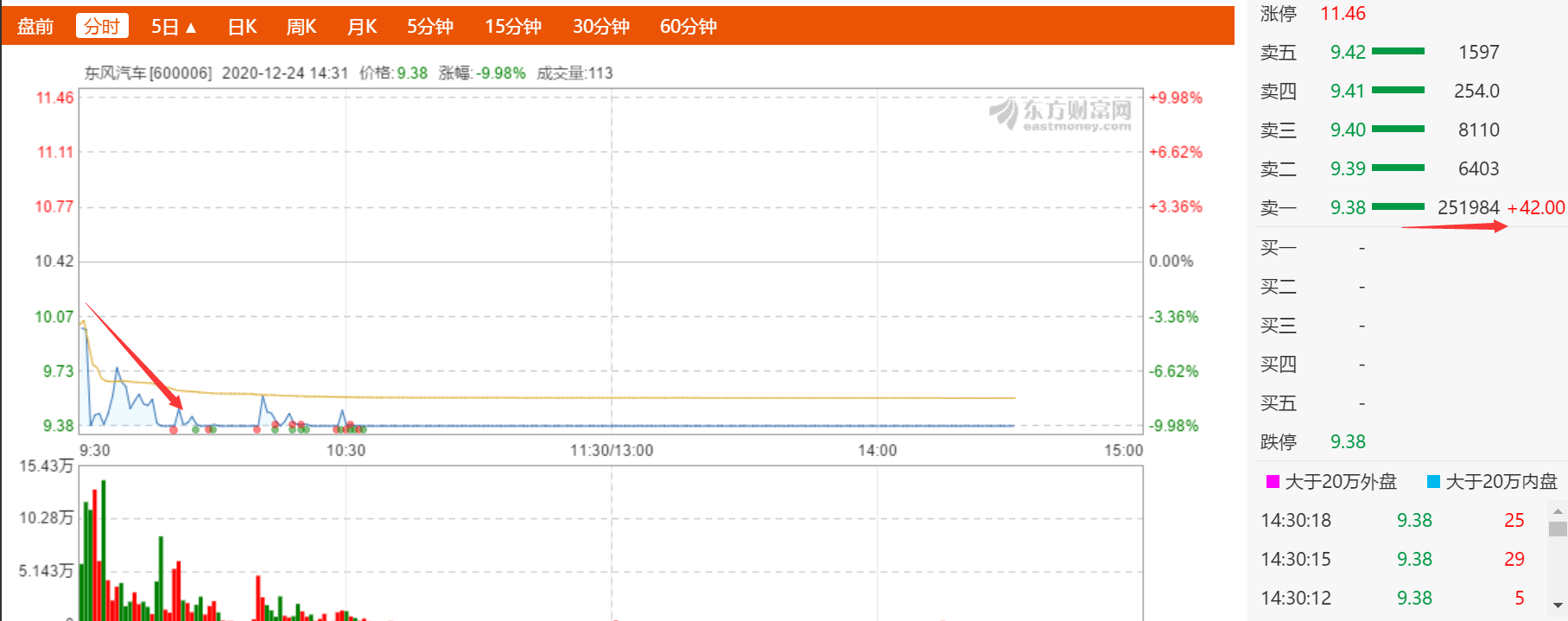Image resolution: width=1568 pixels, height=621 pixels.
Task: Click the 14:00 time axis label
Action: [x=877, y=450]
